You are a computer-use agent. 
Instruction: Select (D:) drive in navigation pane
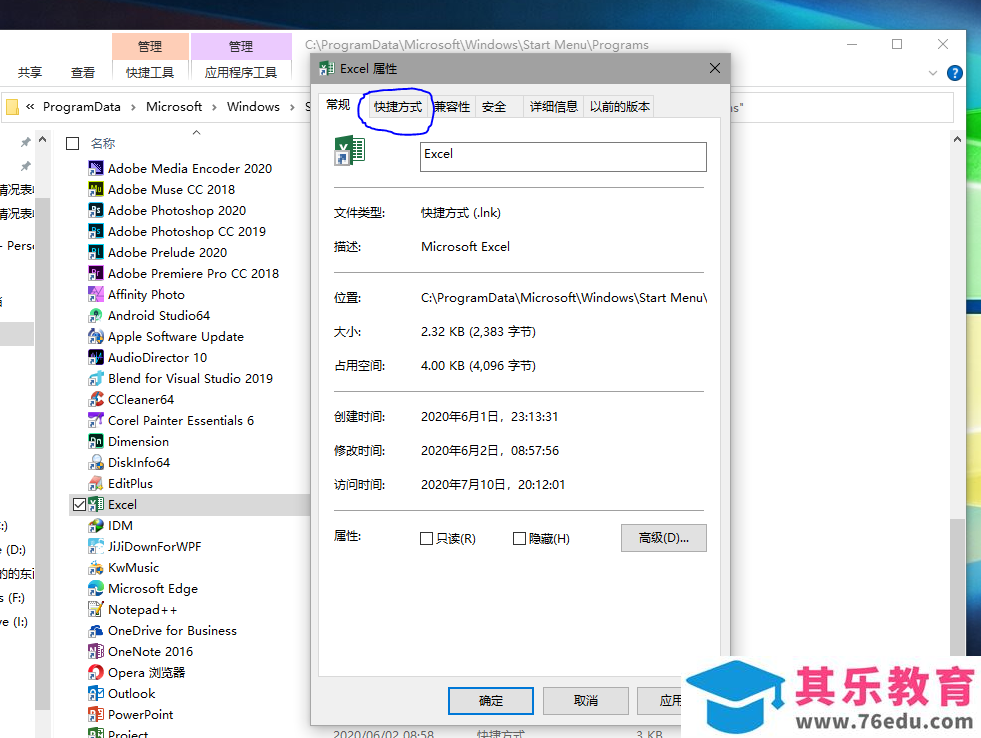click(x=15, y=550)
